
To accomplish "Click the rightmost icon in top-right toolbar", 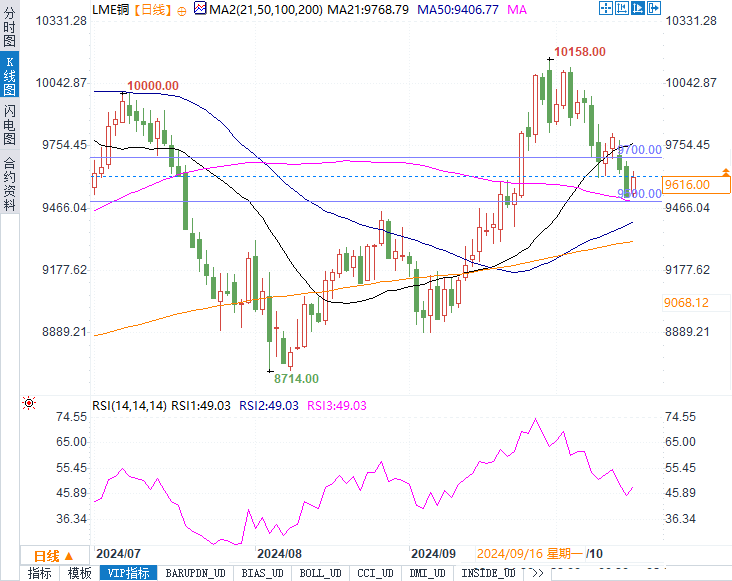I will coord(654,9).
